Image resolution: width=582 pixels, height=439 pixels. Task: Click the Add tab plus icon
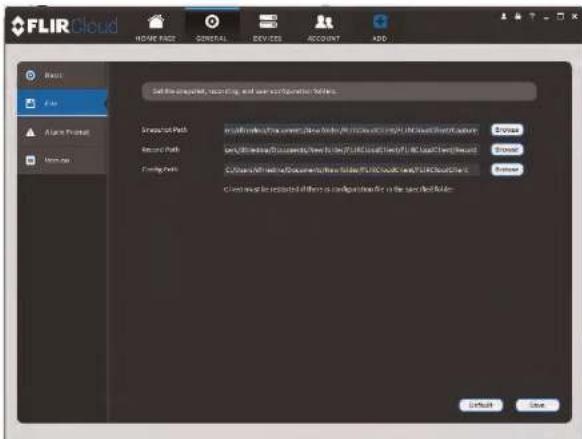[380, 22]
